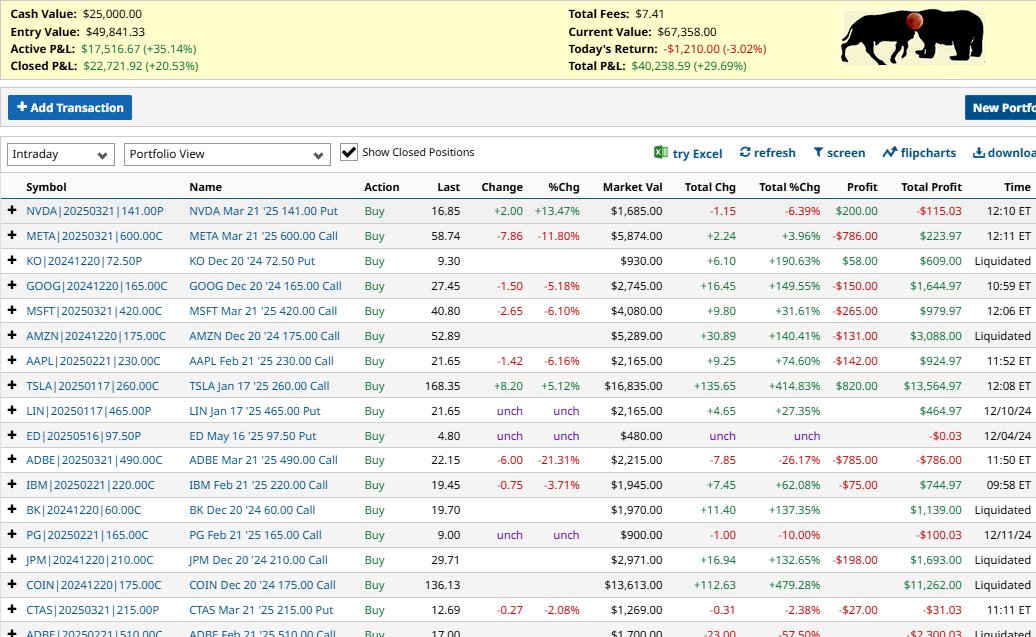Viewport: 1036px width, 637px height.
Task: Open MSFT Mar 21 '25 420.00 Call name link
Action: tap(263, 311)
